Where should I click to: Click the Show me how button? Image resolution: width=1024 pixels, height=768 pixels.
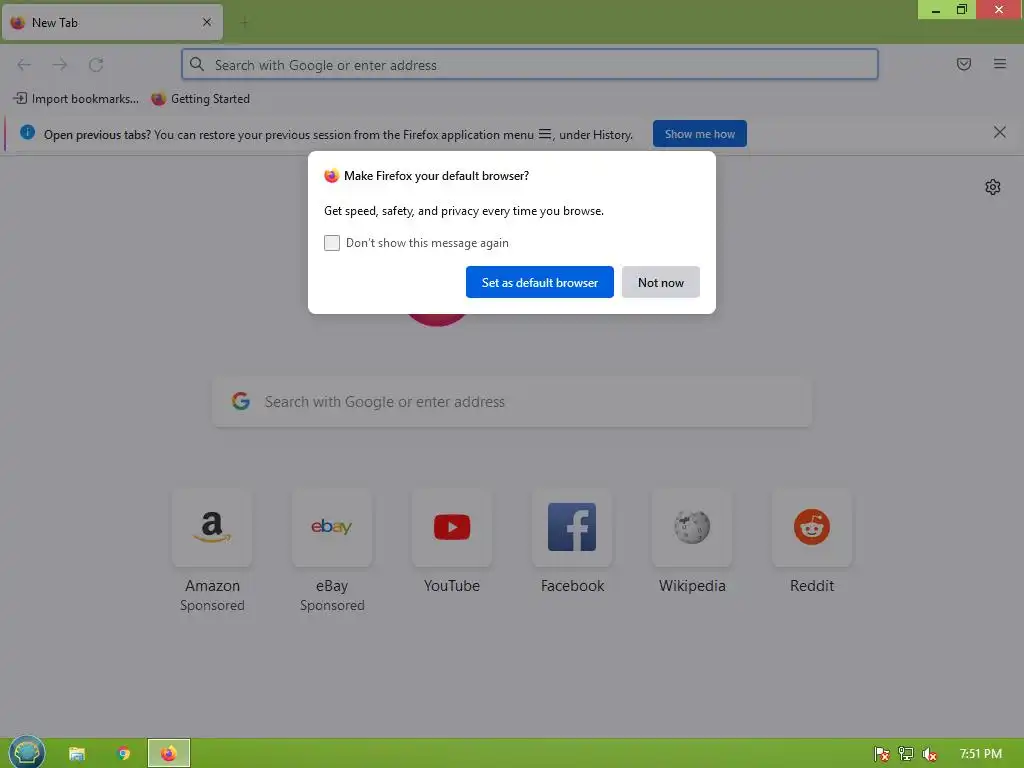699,134
